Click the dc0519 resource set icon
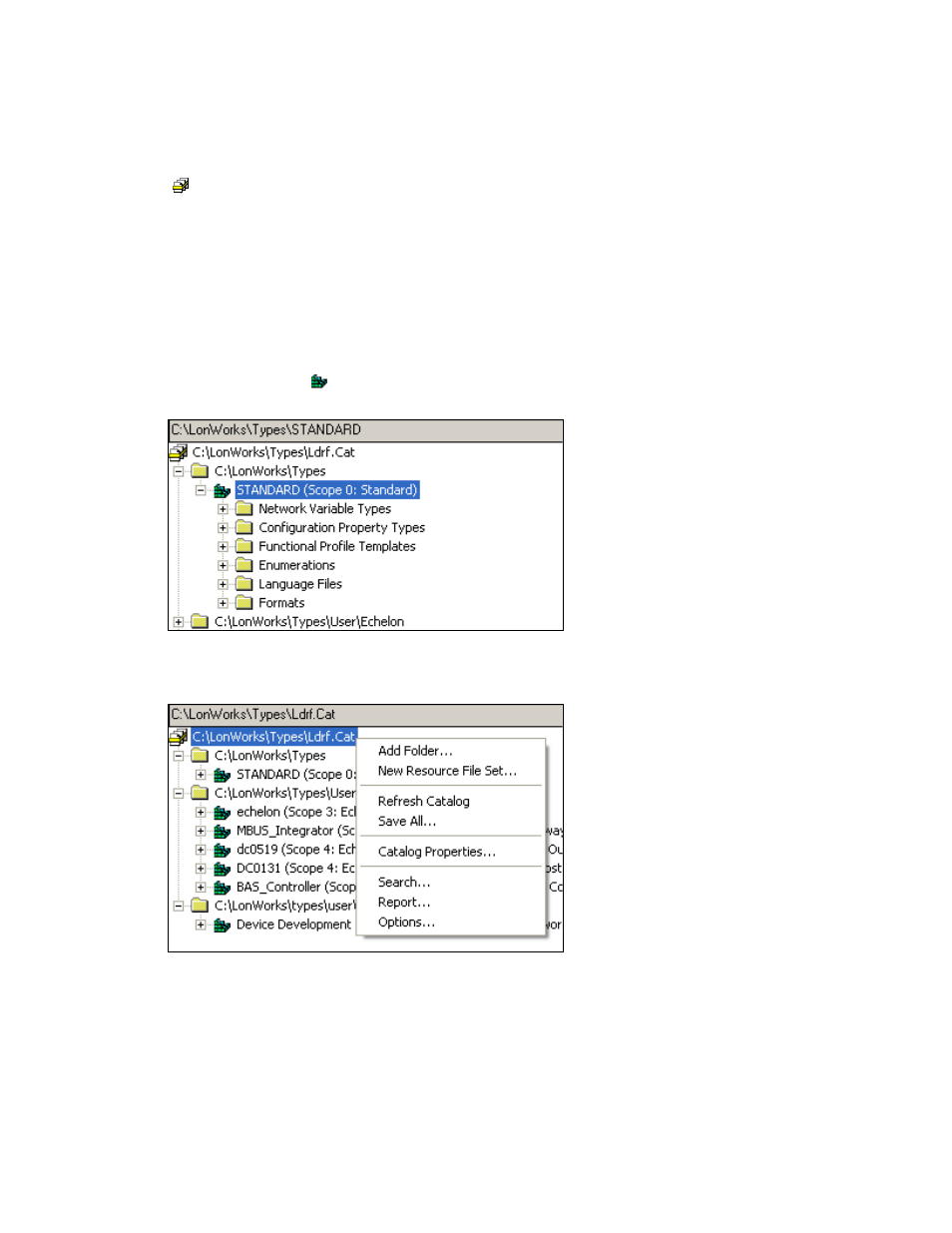The image size is (952, 1233). 222,851
